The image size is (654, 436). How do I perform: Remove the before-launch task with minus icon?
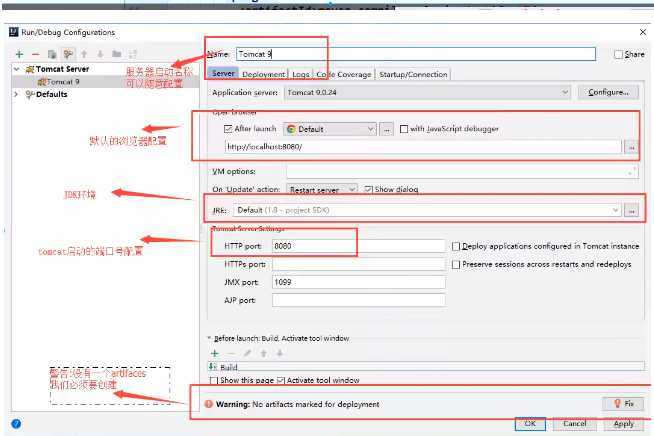click(x=231, y=353)
